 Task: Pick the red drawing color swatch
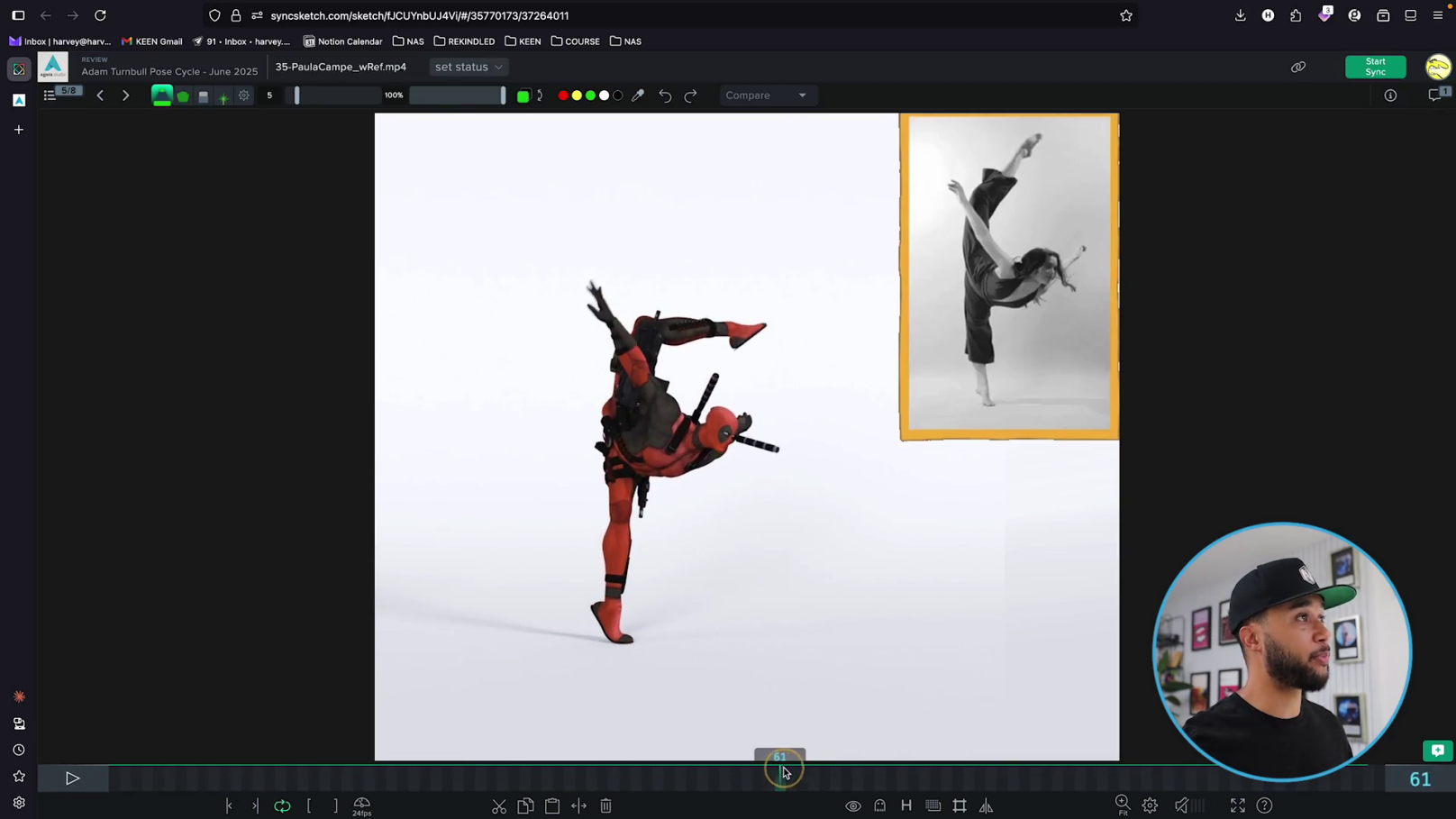coord(563,96)
